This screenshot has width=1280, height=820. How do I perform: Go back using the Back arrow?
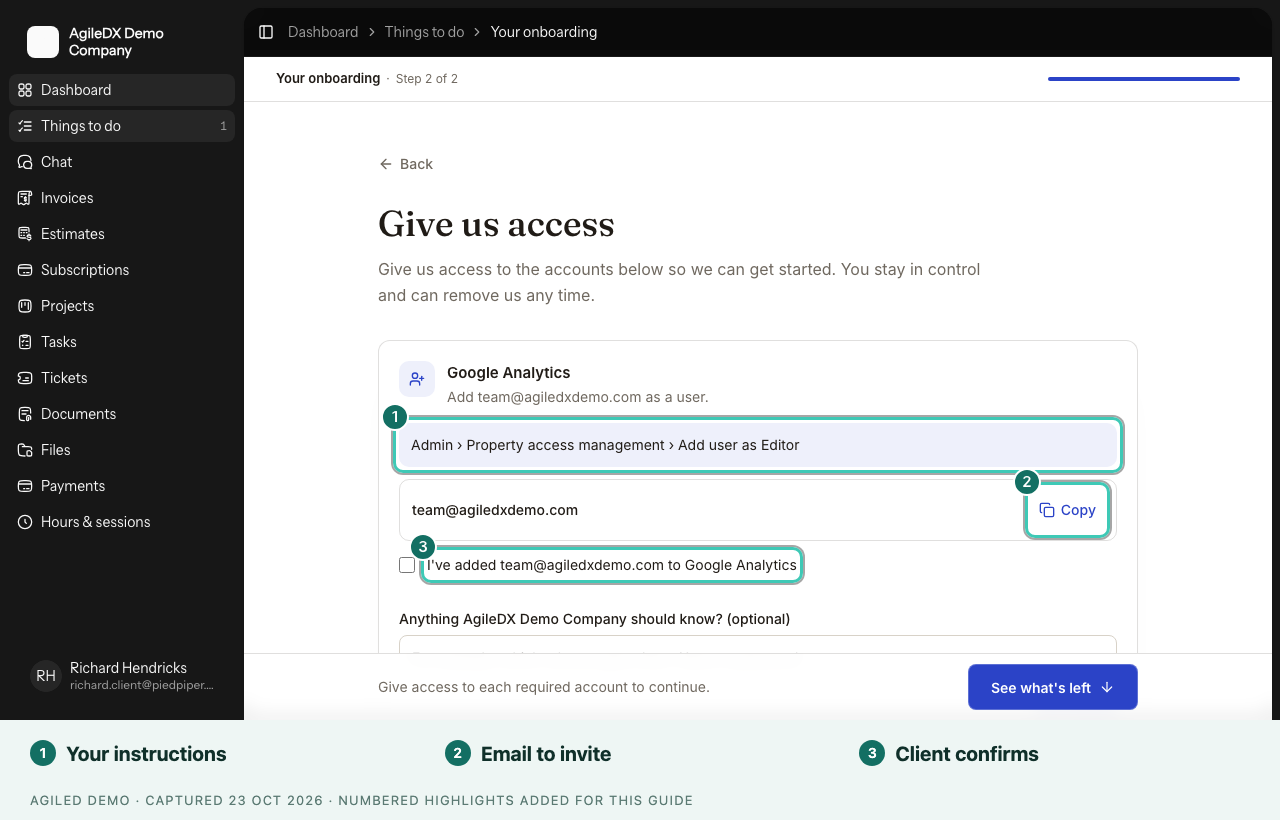tap(405, 164)
